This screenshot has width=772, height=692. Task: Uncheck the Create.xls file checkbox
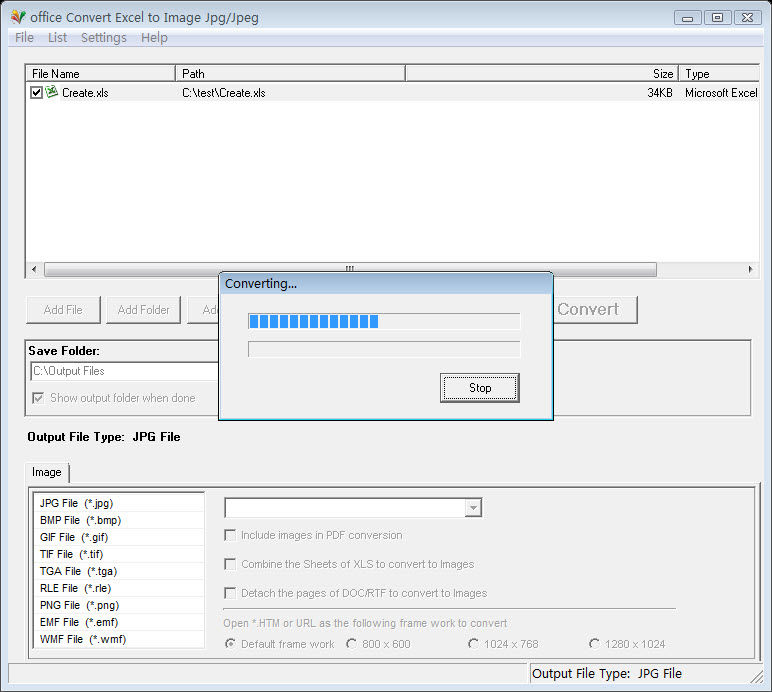click(x=36, y=93)
